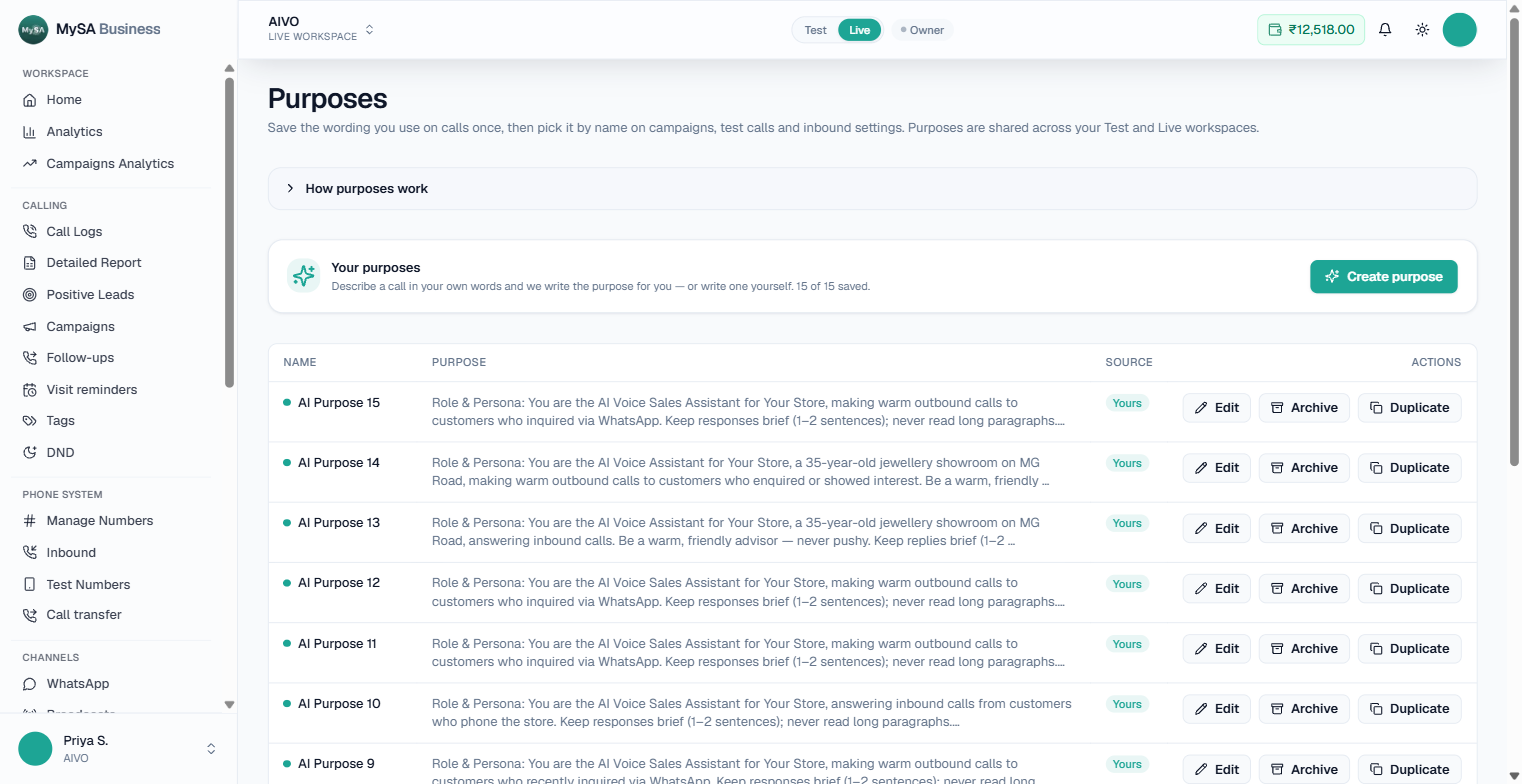Click Yours badge on AI Purpose 13
This screenshot has width=1522, height=784.
1127,524
